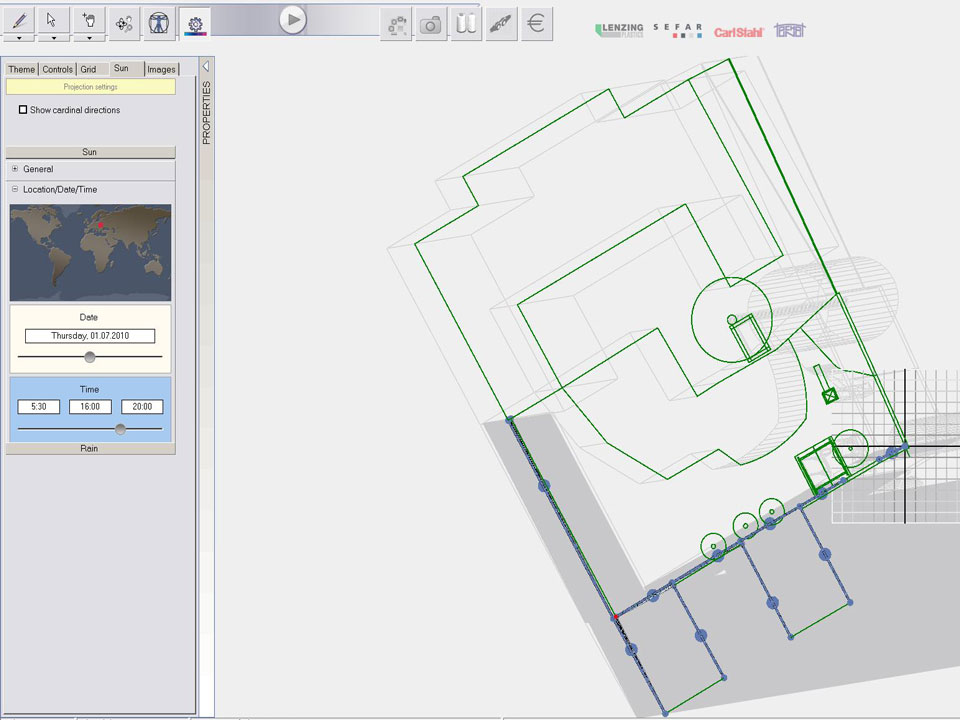The width and height of the screenshot is (960, 720).
Task: Open dropdown arrow below pointer tool
Action: 54,38
